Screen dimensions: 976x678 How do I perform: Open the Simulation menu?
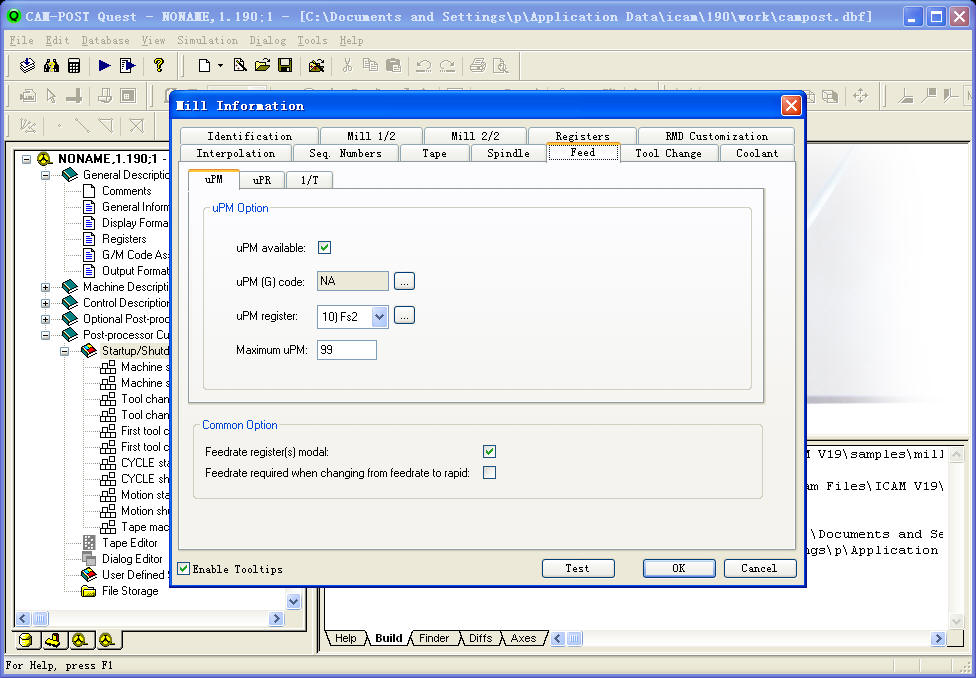(207, 40)
